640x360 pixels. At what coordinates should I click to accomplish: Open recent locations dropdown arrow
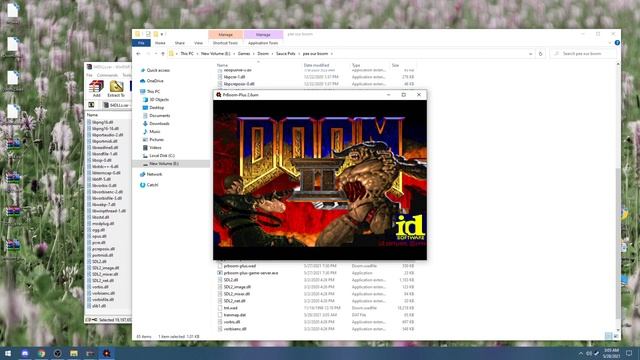coord(156,53)
